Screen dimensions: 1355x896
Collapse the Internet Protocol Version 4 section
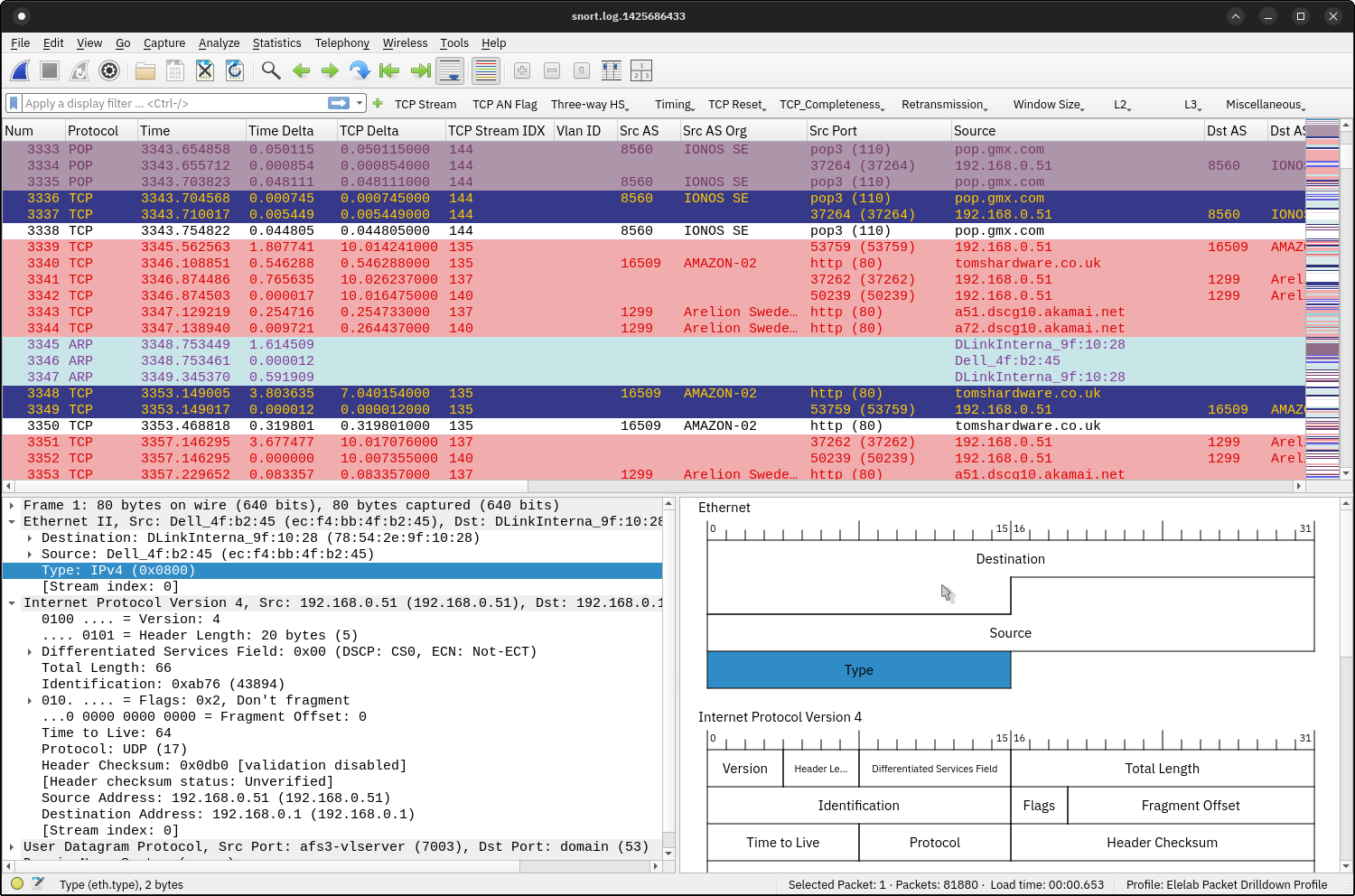pyautogui.click(x=12, y=602)
